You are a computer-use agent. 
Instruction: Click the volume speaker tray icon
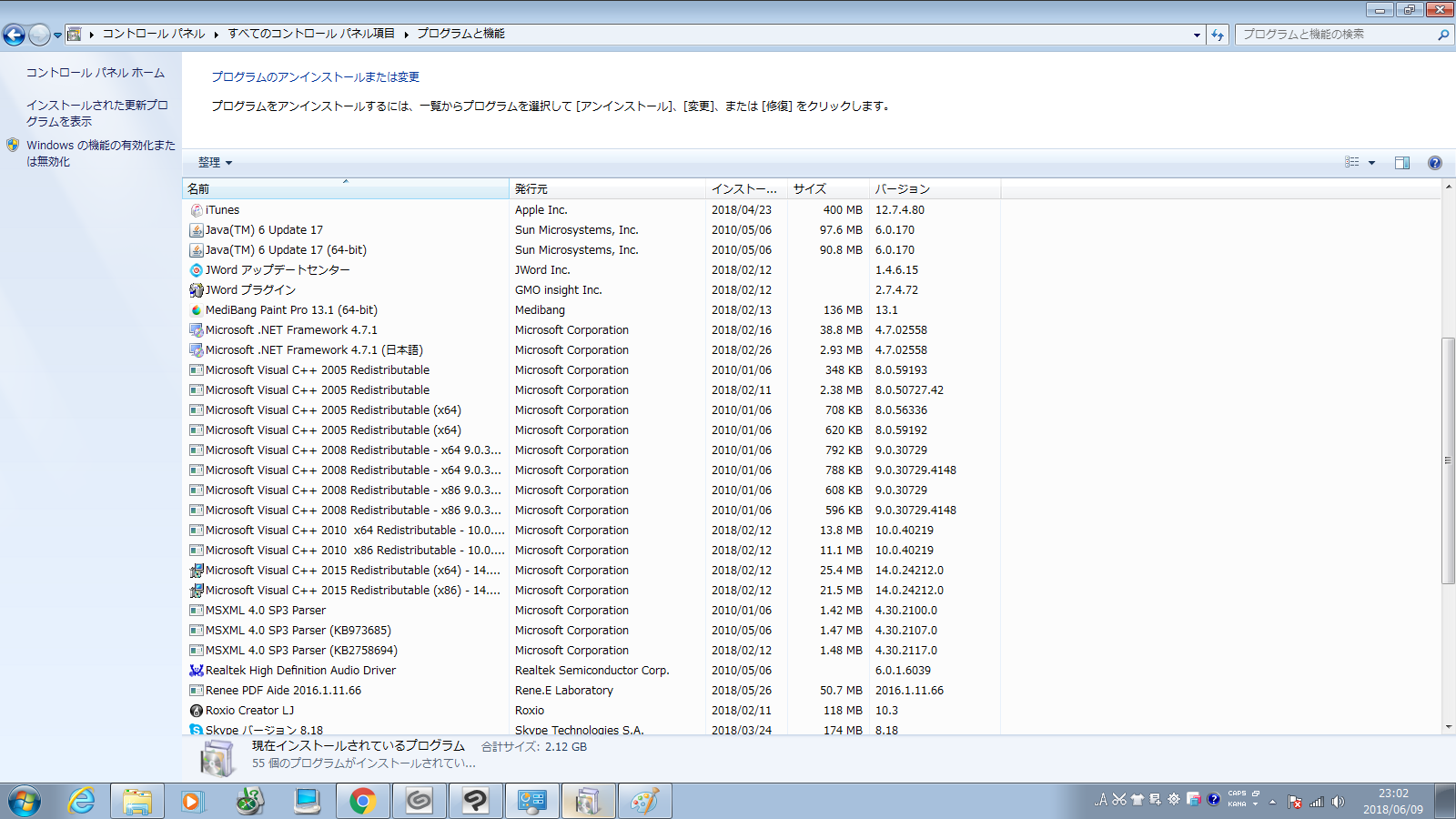[1338, 802]
